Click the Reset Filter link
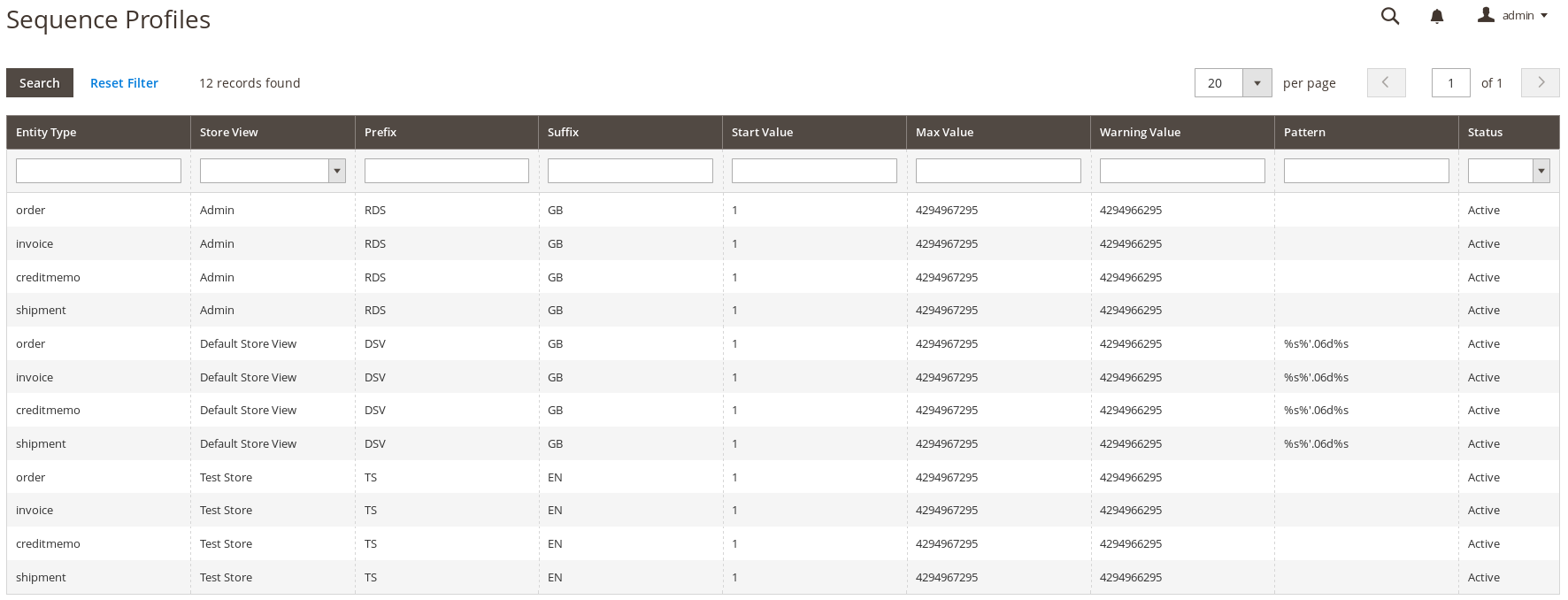The height and width of the screenshot is (600, 1568). [124, 83]
